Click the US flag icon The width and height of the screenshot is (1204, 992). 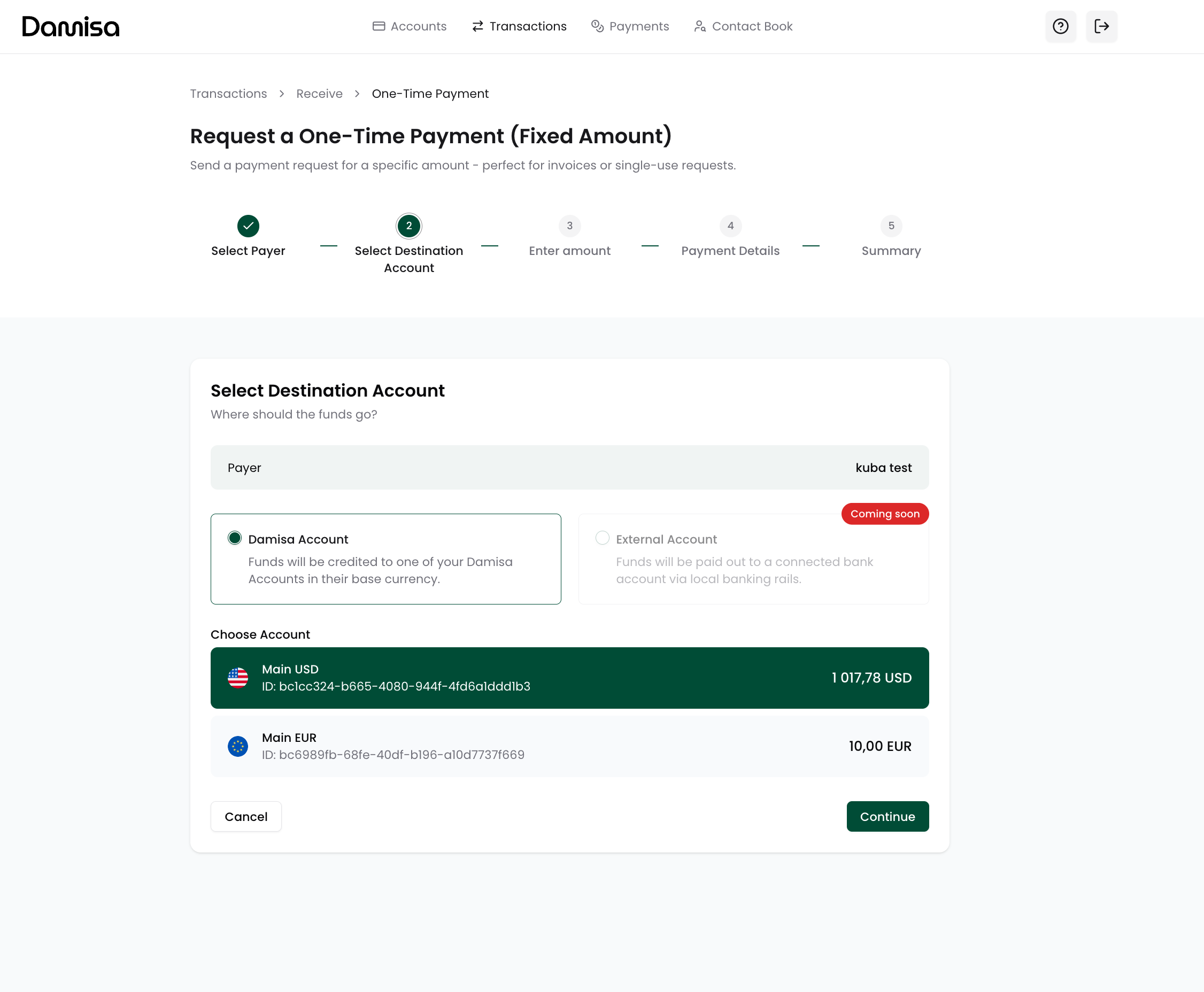pos(238,678)
